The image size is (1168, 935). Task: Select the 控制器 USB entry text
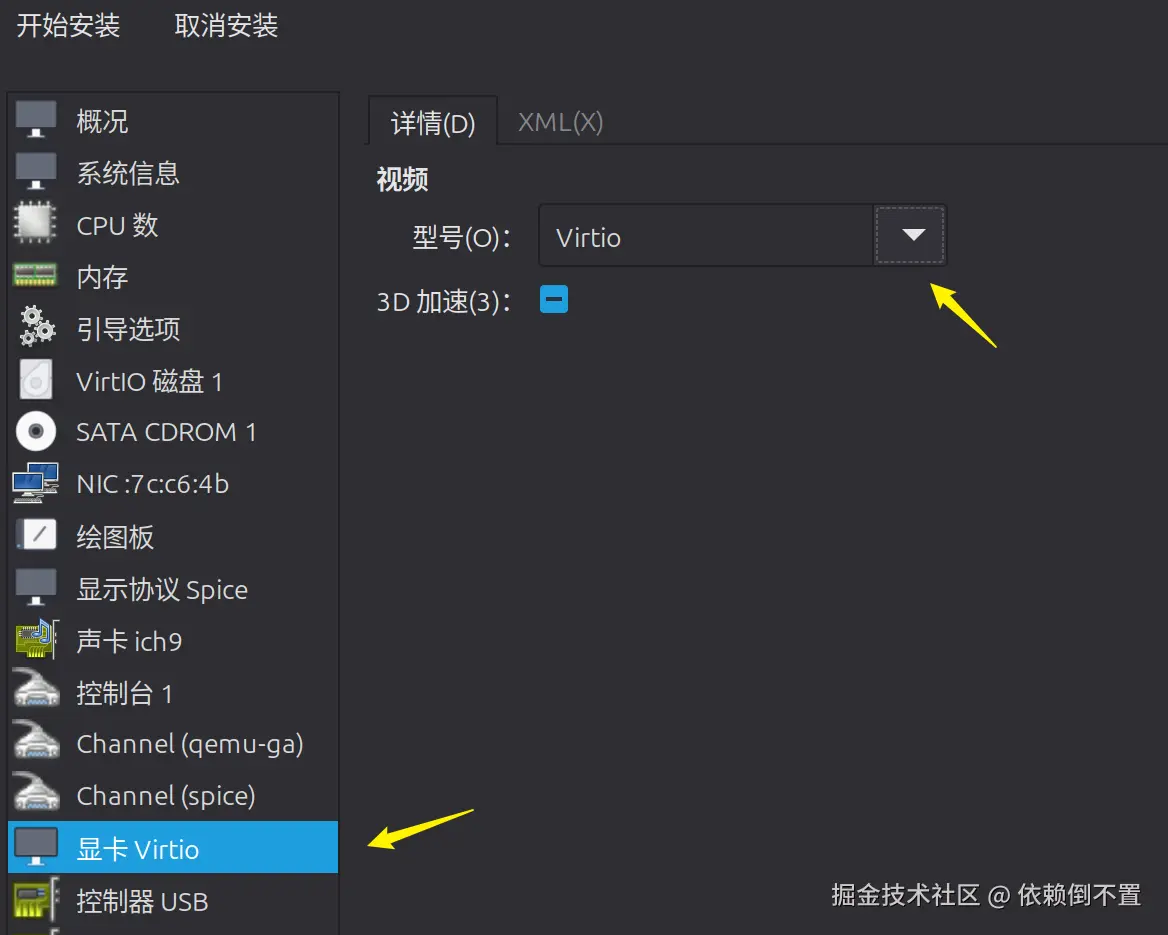[142, 901]
